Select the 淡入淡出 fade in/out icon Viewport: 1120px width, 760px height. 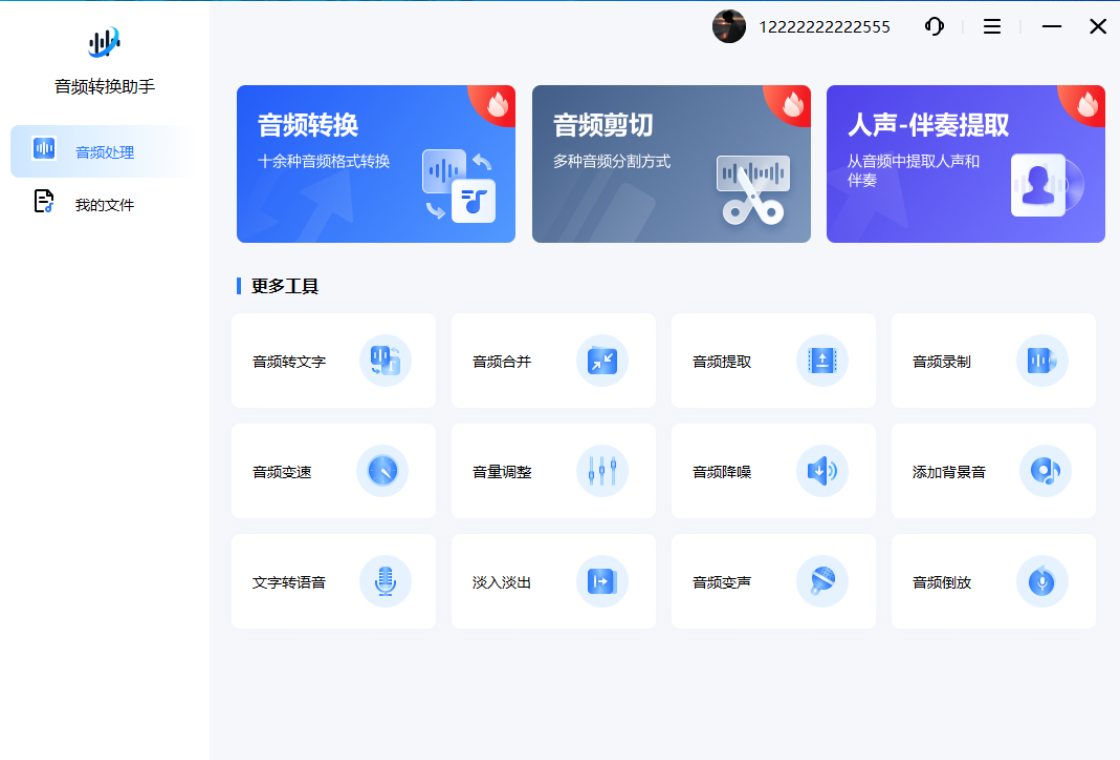pos(602,581)
